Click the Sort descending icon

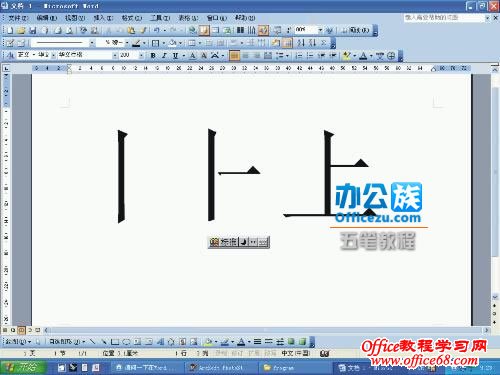[x=312, y=43]
